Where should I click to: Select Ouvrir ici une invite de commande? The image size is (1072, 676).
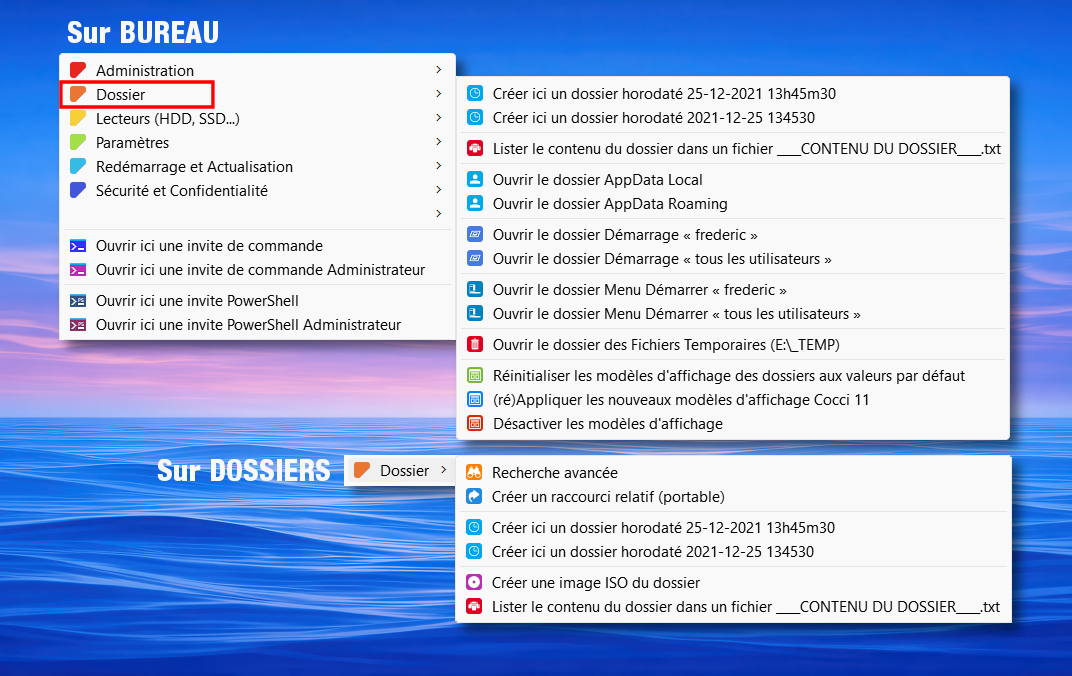[x=209, y=245]
